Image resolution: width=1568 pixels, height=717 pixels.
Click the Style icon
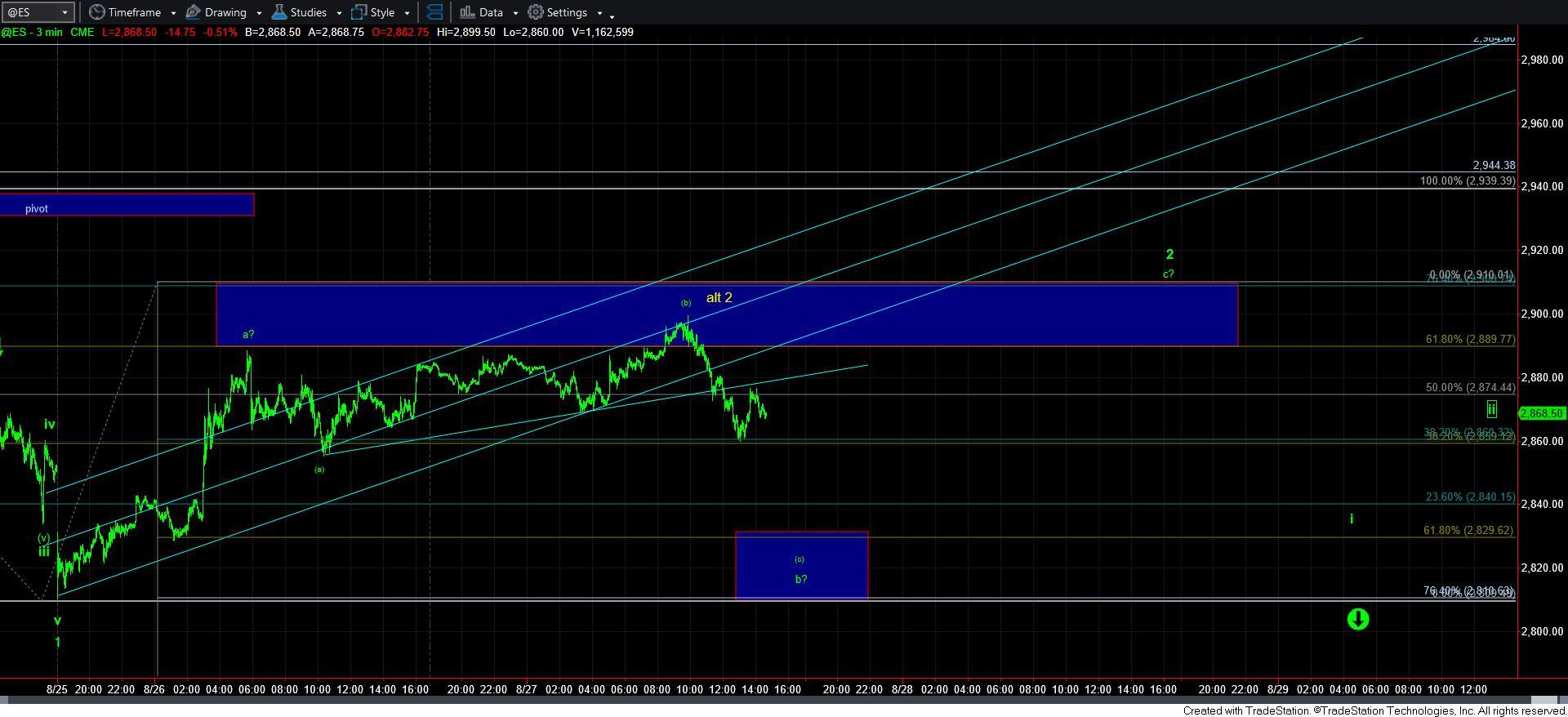(359, 12)
